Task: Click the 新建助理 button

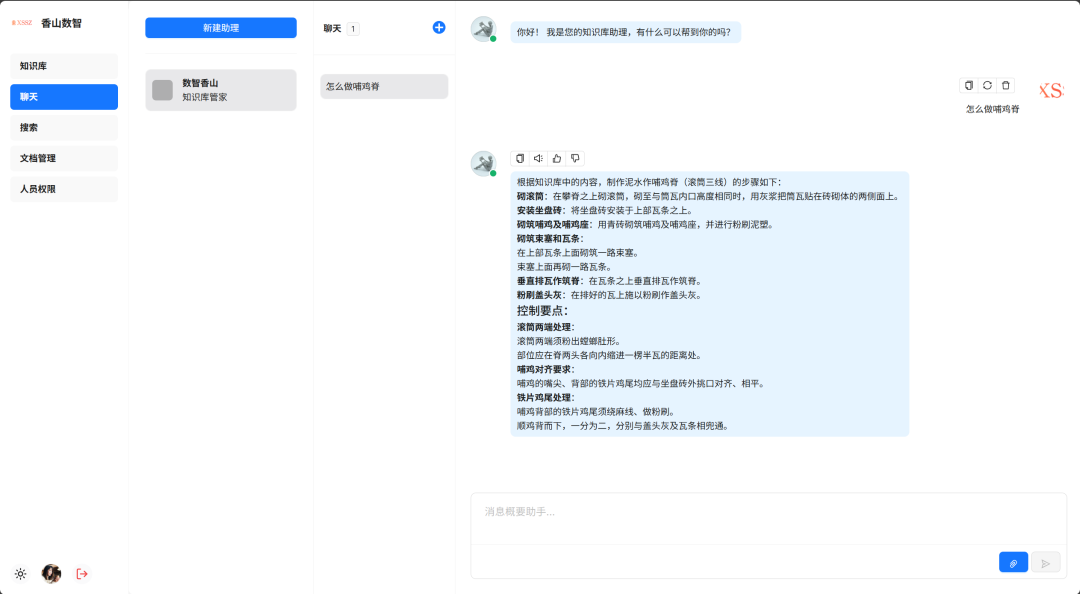Action: 221,28
